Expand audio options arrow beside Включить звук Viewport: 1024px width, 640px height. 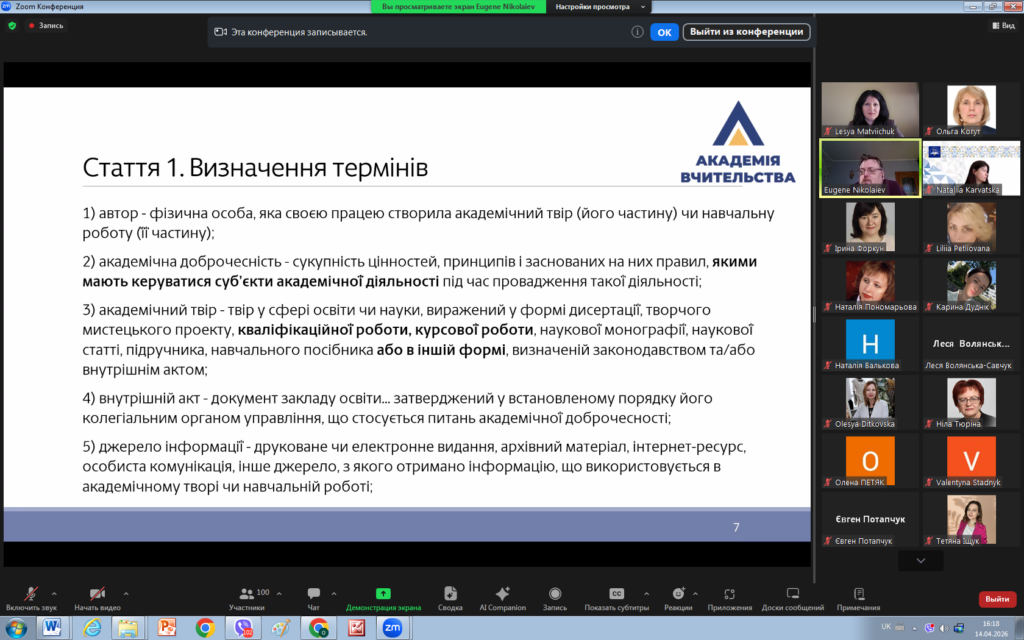tap(54, 592)
